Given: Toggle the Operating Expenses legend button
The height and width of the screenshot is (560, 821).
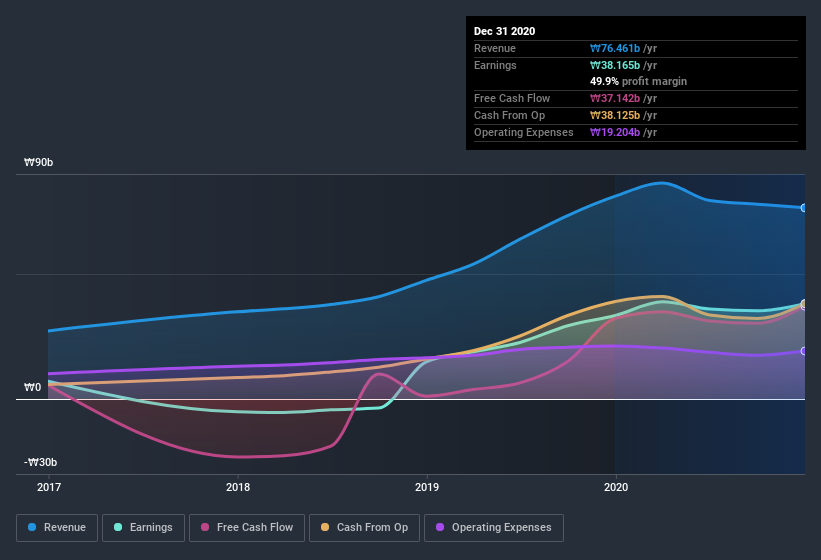Looking at the screenshot, I should (x=494, y=528).
